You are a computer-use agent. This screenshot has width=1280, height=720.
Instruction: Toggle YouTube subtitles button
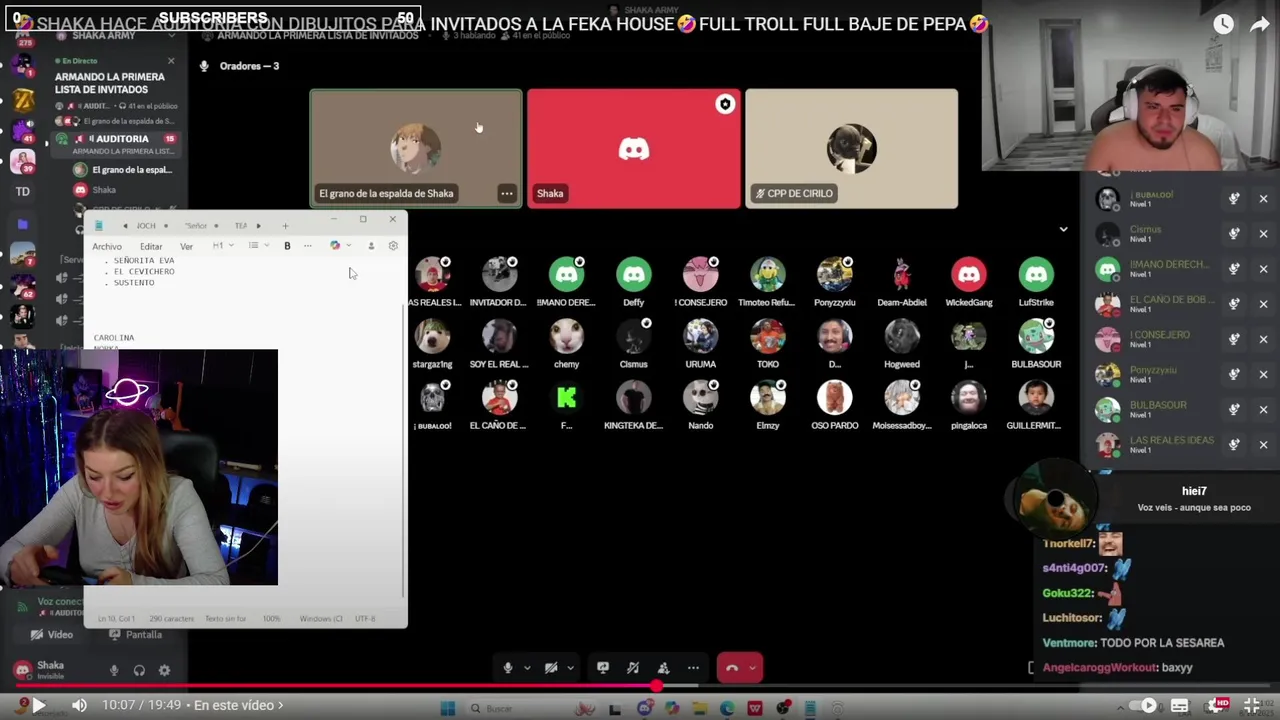coord(1180,706)
